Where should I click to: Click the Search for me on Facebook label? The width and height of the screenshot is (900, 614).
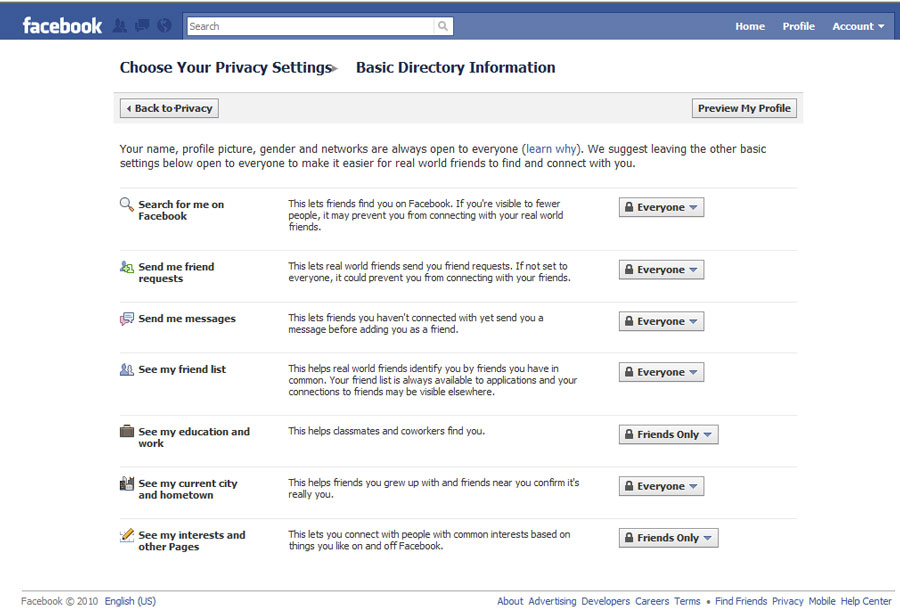[181, 210]
